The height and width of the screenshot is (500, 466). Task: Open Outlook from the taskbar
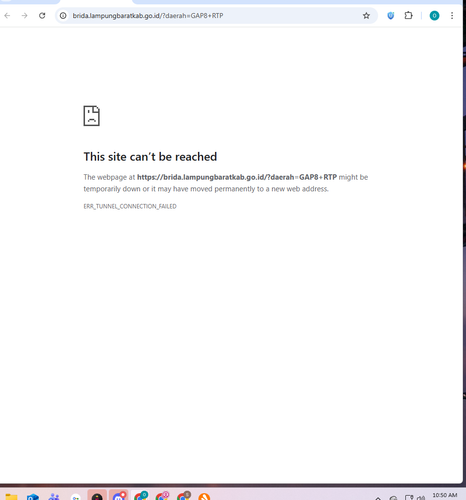point(33,497)
